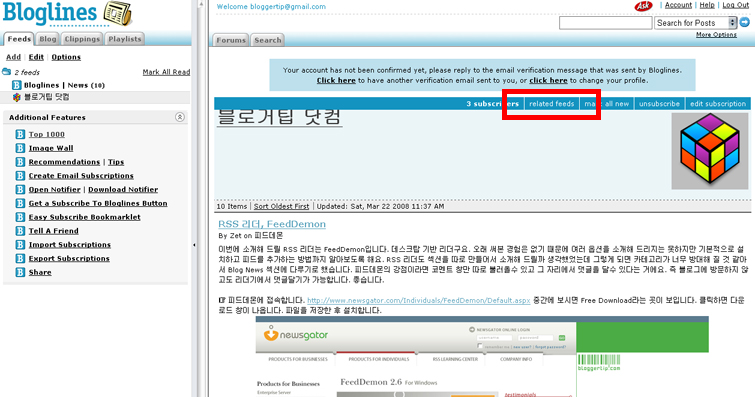Open the Playlists tab
This screenshot has height=397, width=755.
click(x=125, y=39)
